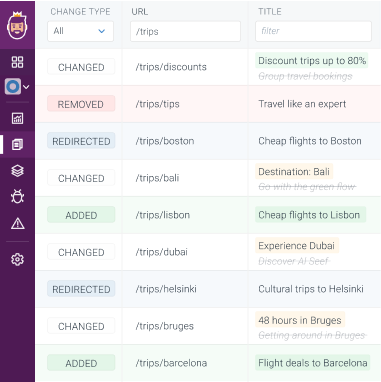Open the warning triangle alerts icon
Viewport: 381px width, 382px height.
(x=17, y=223)
